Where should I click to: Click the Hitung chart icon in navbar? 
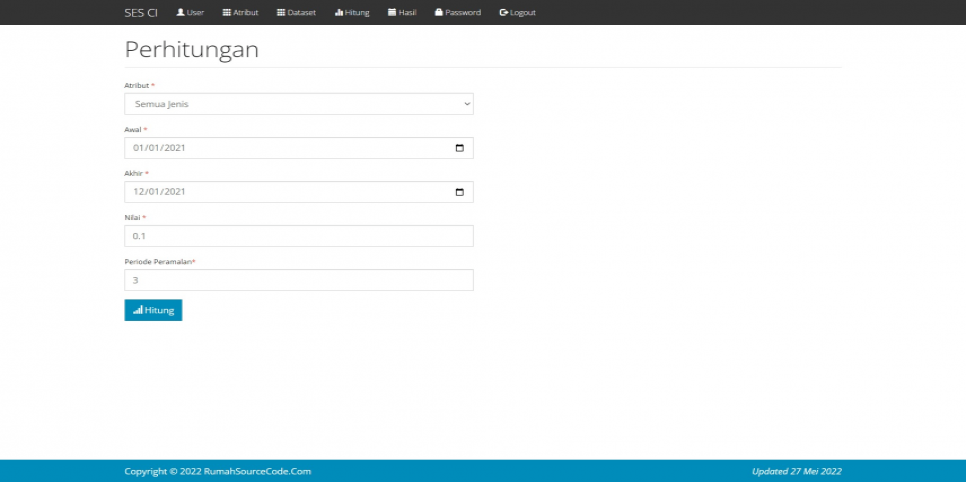(x=339, y=13)
